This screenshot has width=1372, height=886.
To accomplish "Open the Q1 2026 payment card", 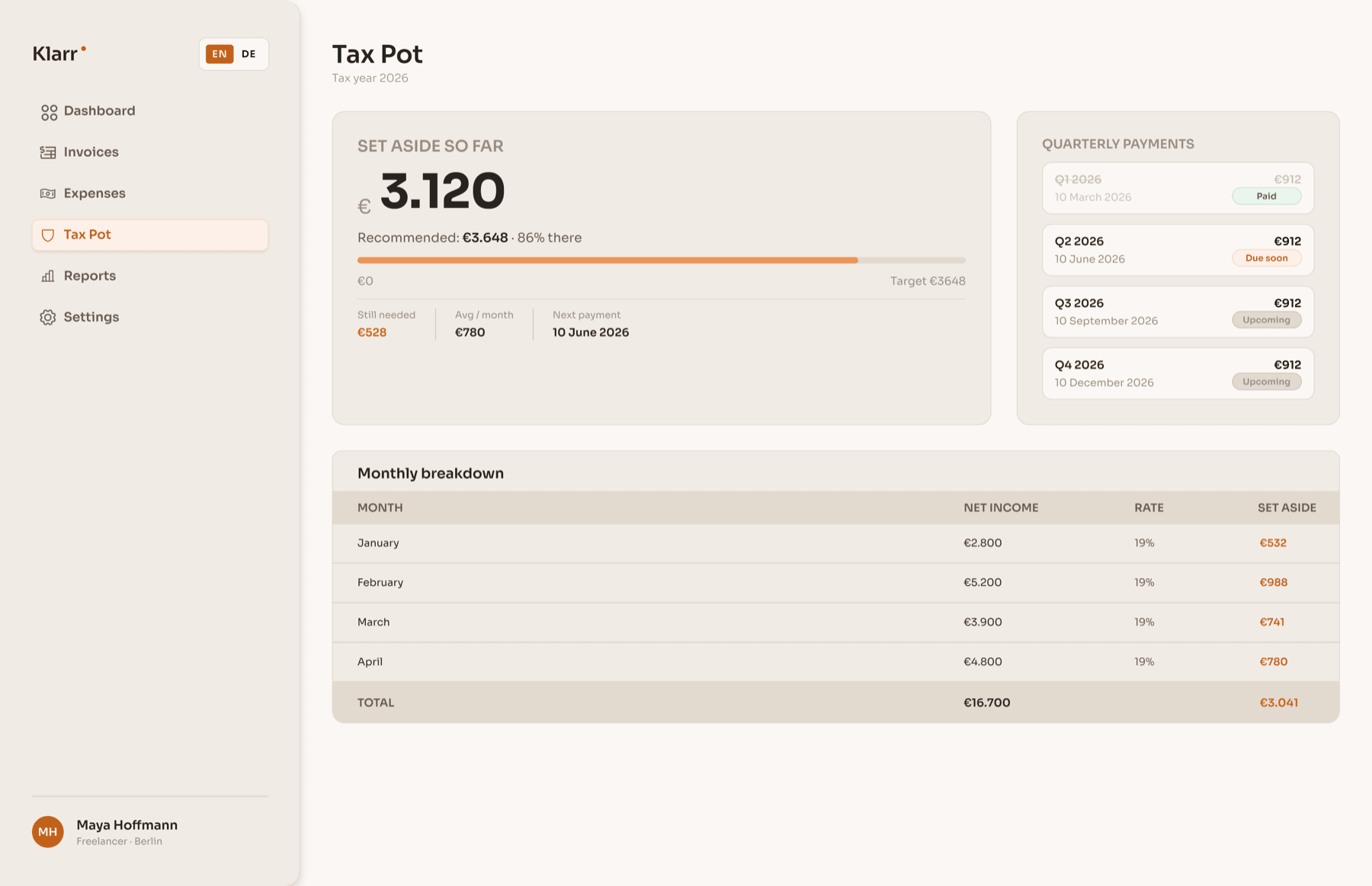I will (1178, 187).
